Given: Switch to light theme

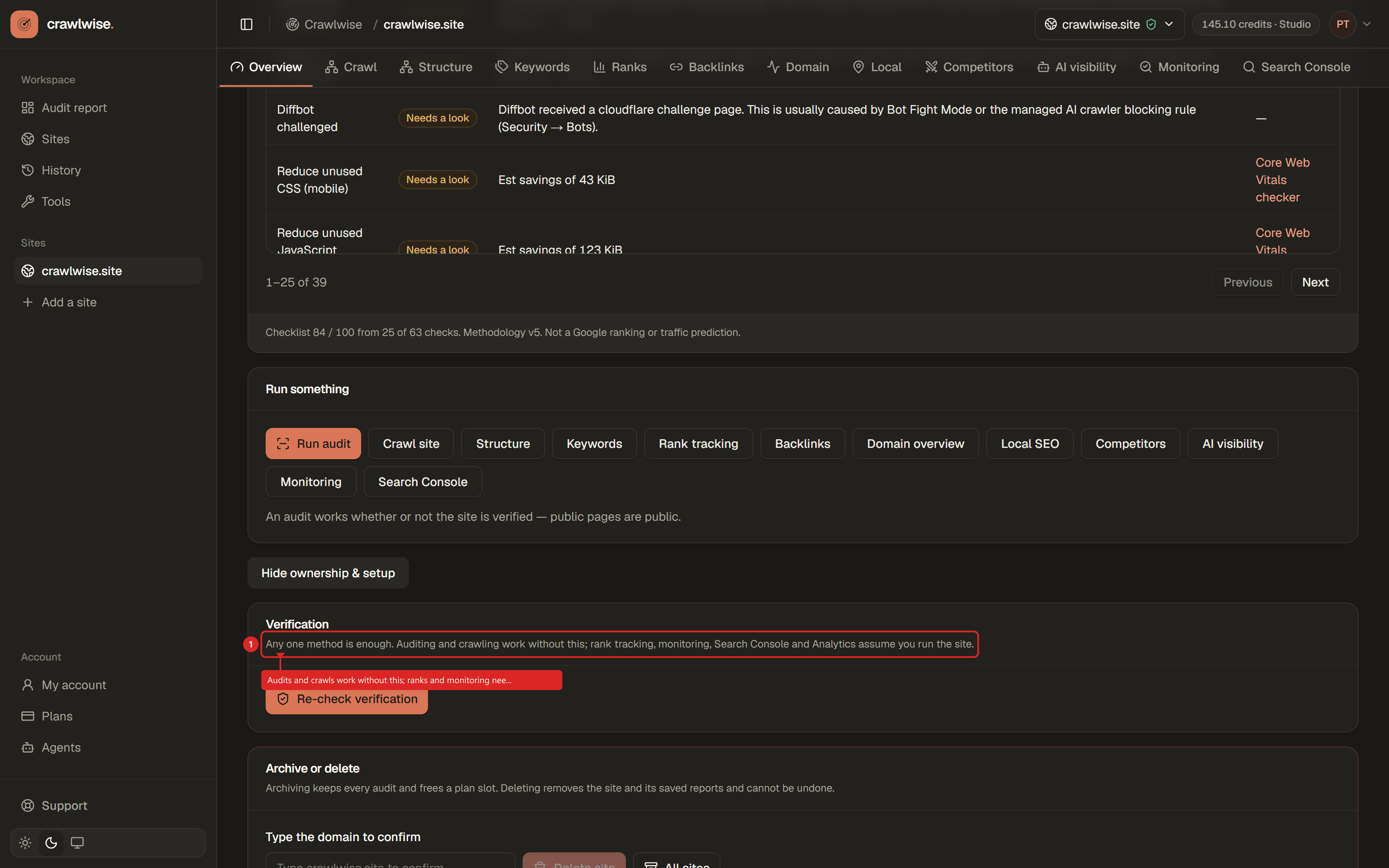Looking at the screenshot, I should coord(25,843).
